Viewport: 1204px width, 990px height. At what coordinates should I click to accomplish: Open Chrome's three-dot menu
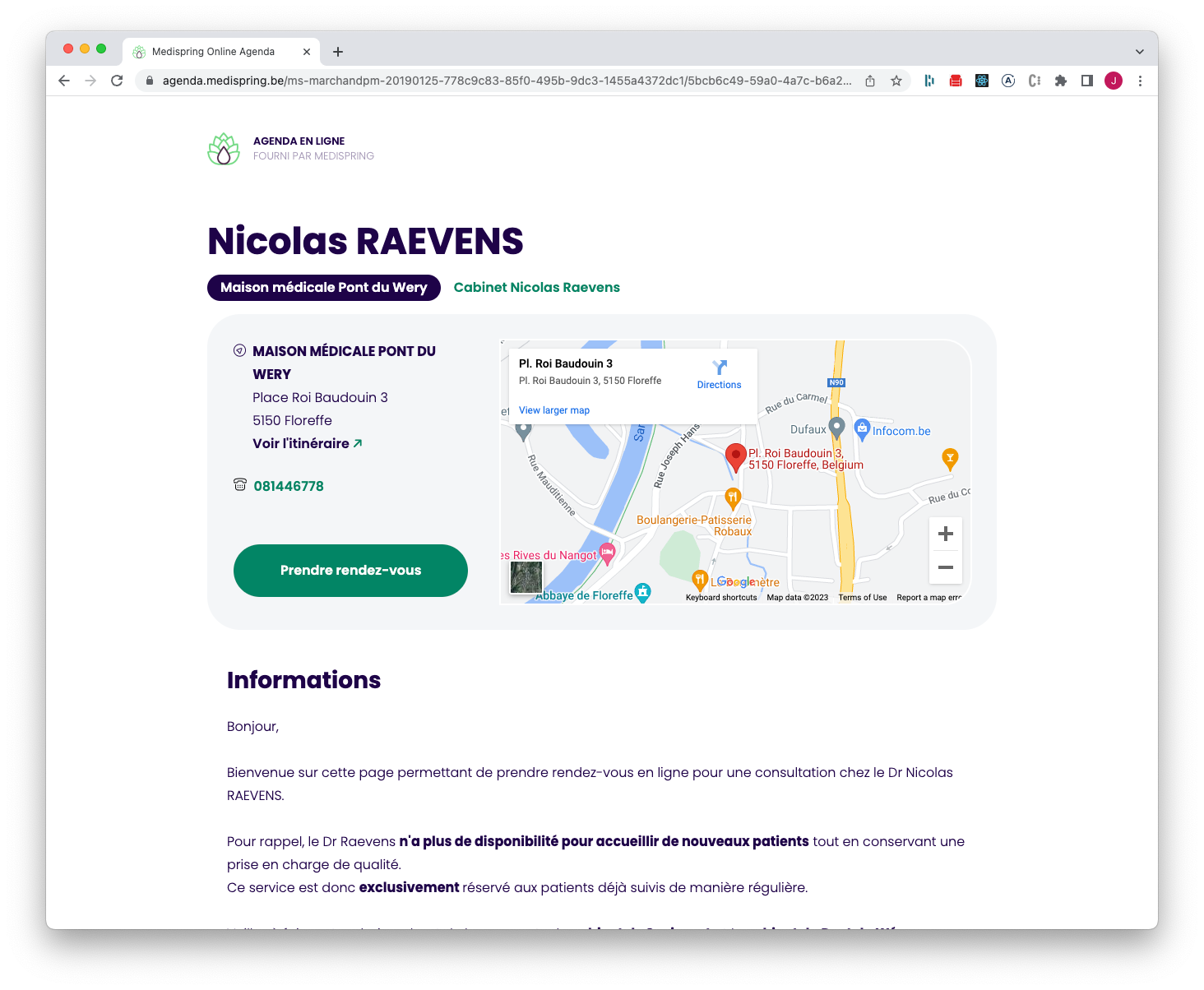(1140, 81)
